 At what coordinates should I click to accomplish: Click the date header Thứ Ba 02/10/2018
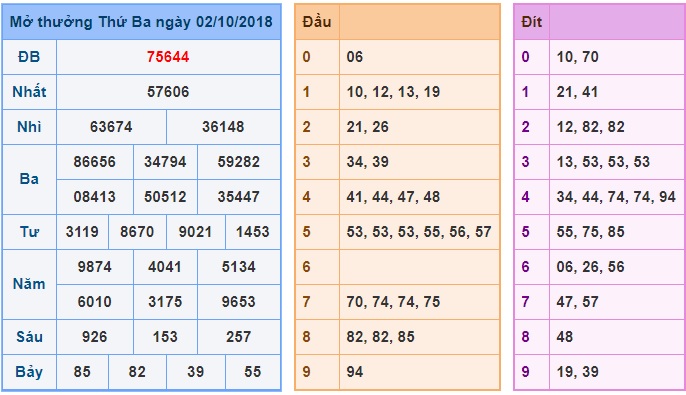coord(141,22)
